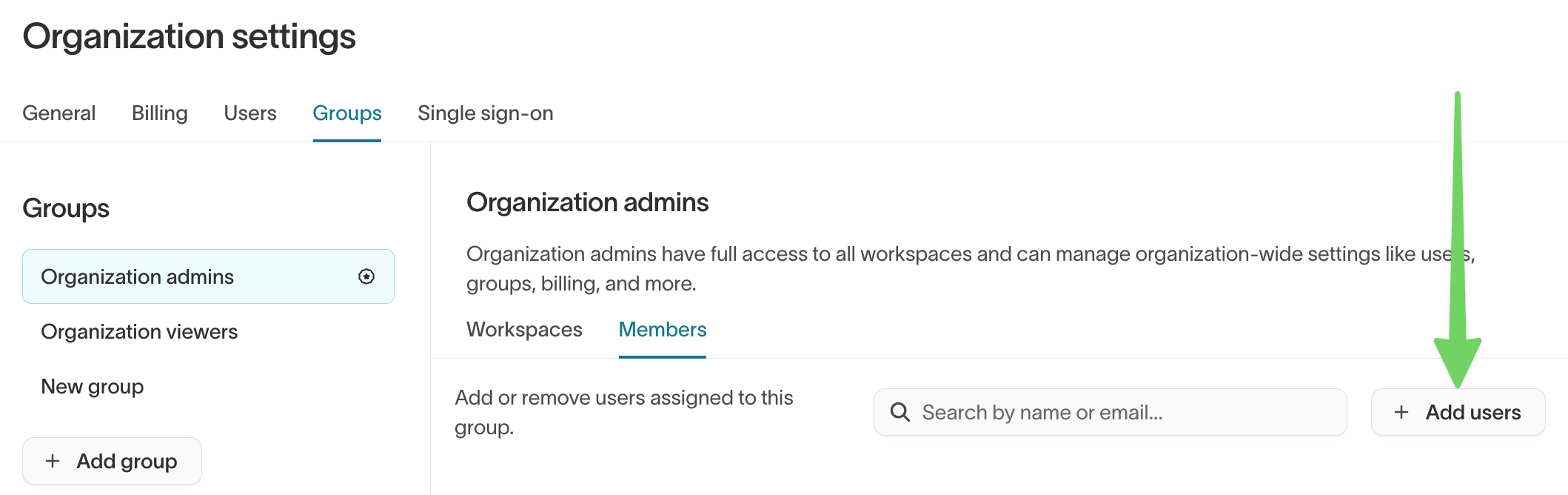Screen dimensions: 1568x495
Task: Click the magnifying glass in the search field
Action: coord(901,411)
